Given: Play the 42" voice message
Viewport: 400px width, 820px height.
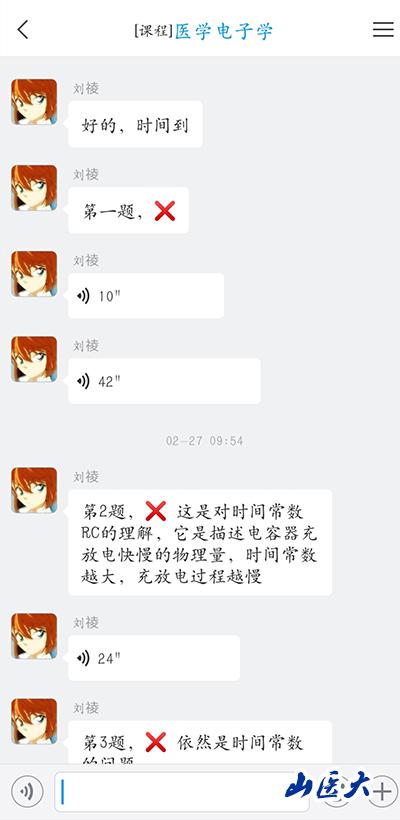Looking at the screenshot, I should coord(164,381).
